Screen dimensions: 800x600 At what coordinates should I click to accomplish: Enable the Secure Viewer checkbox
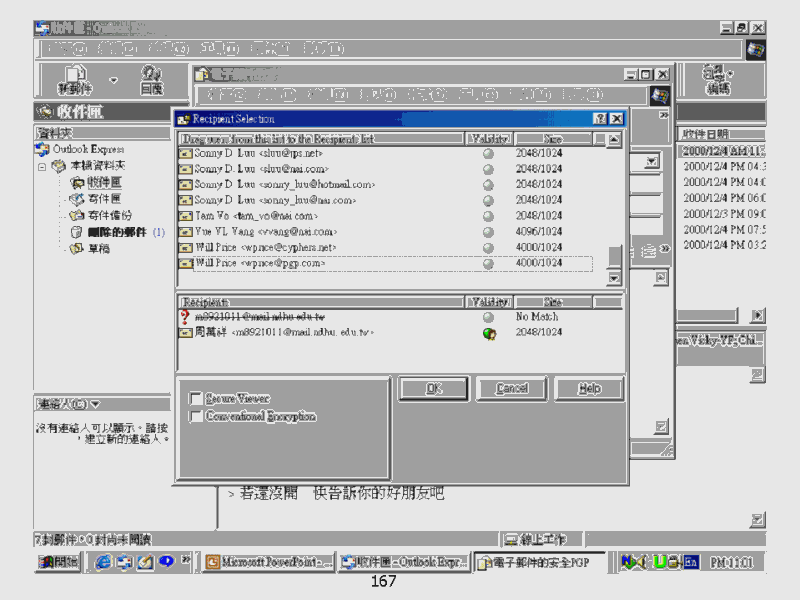pos(196,399)
